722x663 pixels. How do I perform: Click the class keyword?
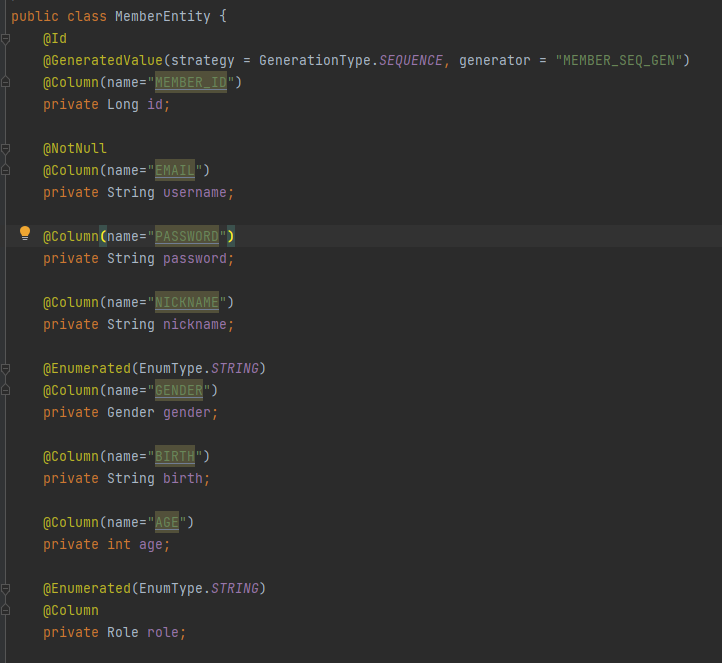coord(87,17)
